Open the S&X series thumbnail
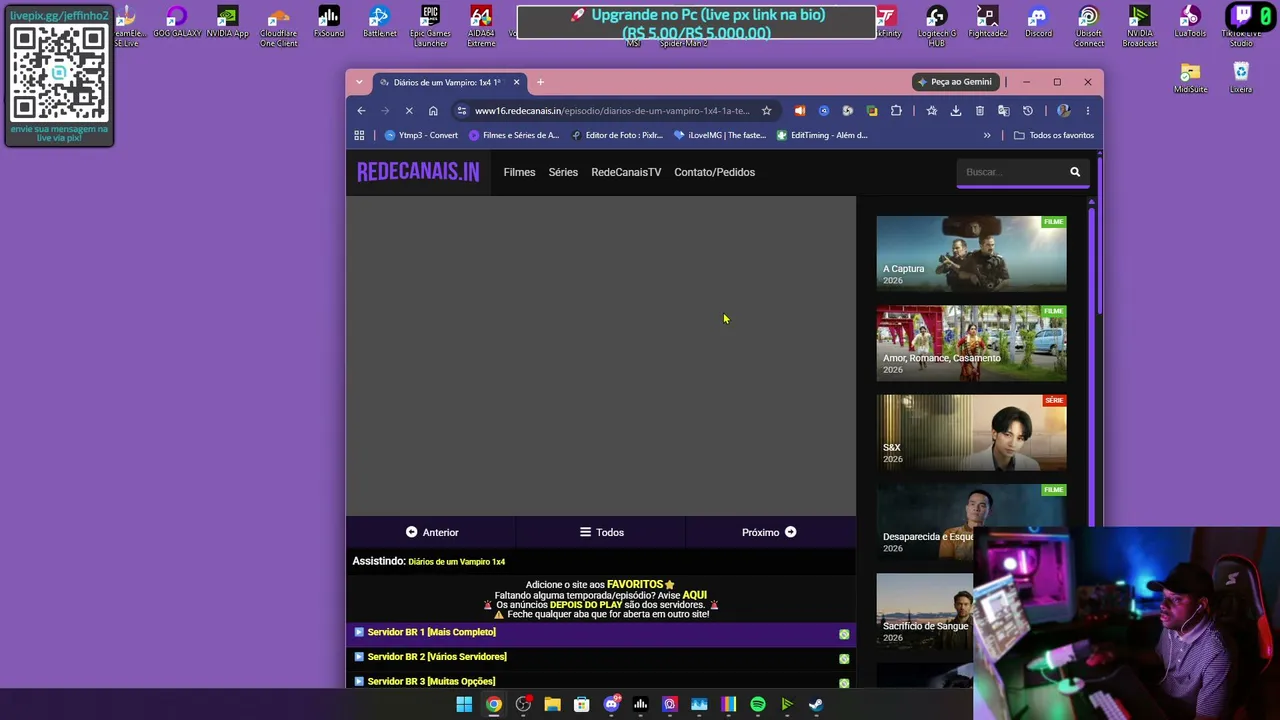The height and width of the screenshot is (720, 1280). tap(971, 432)
